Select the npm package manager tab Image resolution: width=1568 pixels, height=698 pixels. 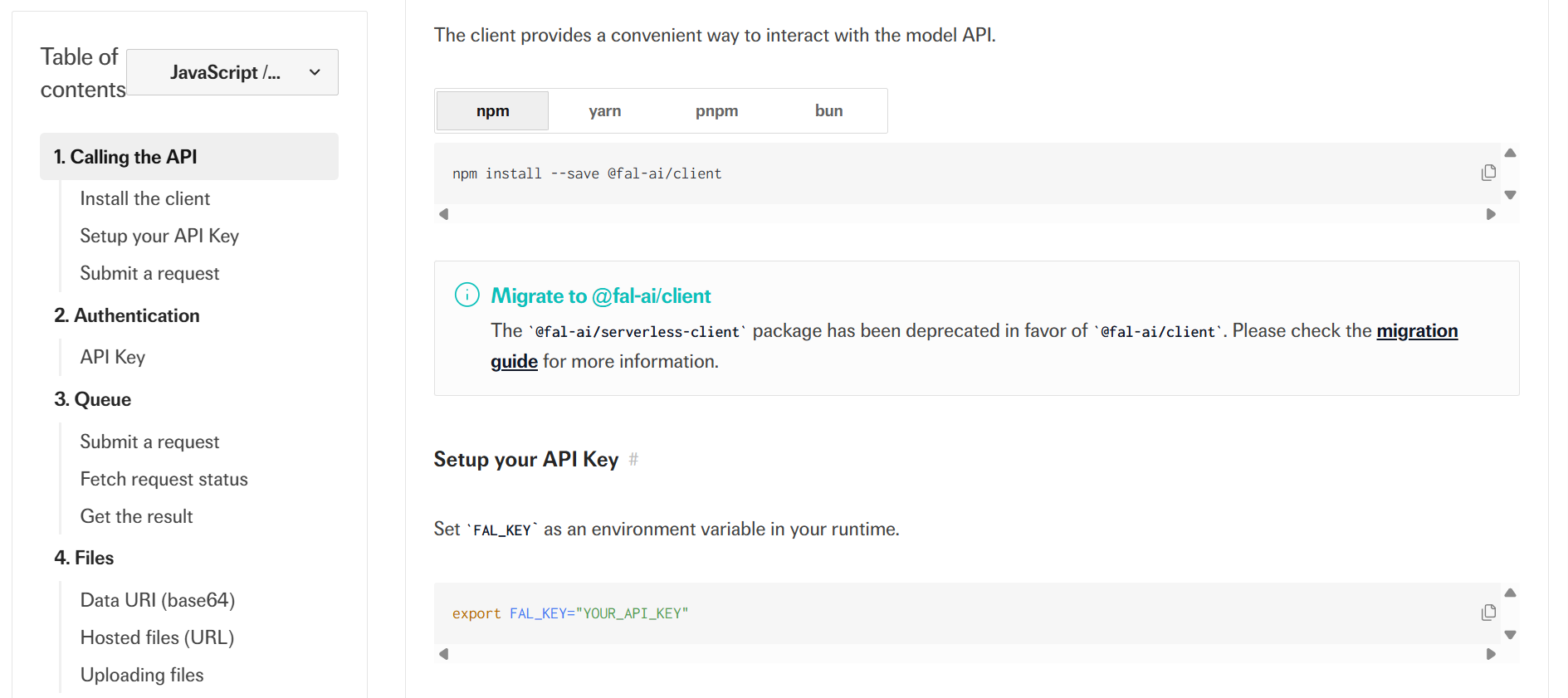pos(492,111)
